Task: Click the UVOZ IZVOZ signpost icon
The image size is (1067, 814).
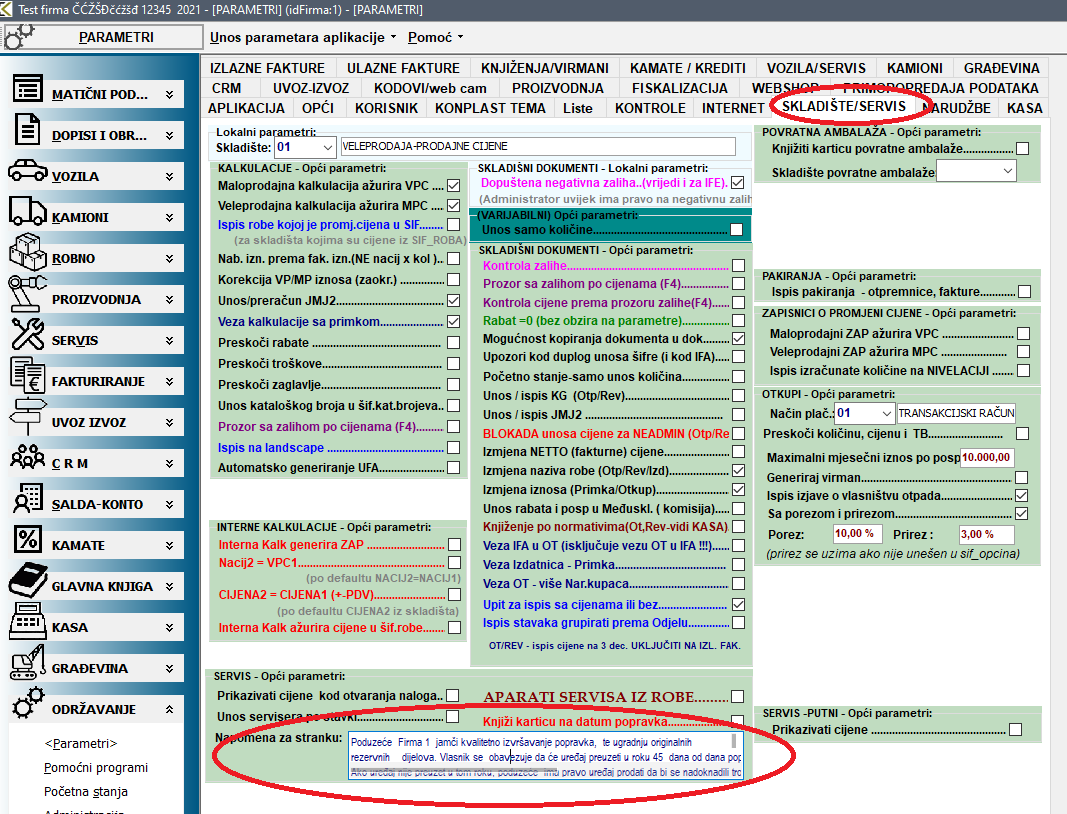Action: (28, 416)
